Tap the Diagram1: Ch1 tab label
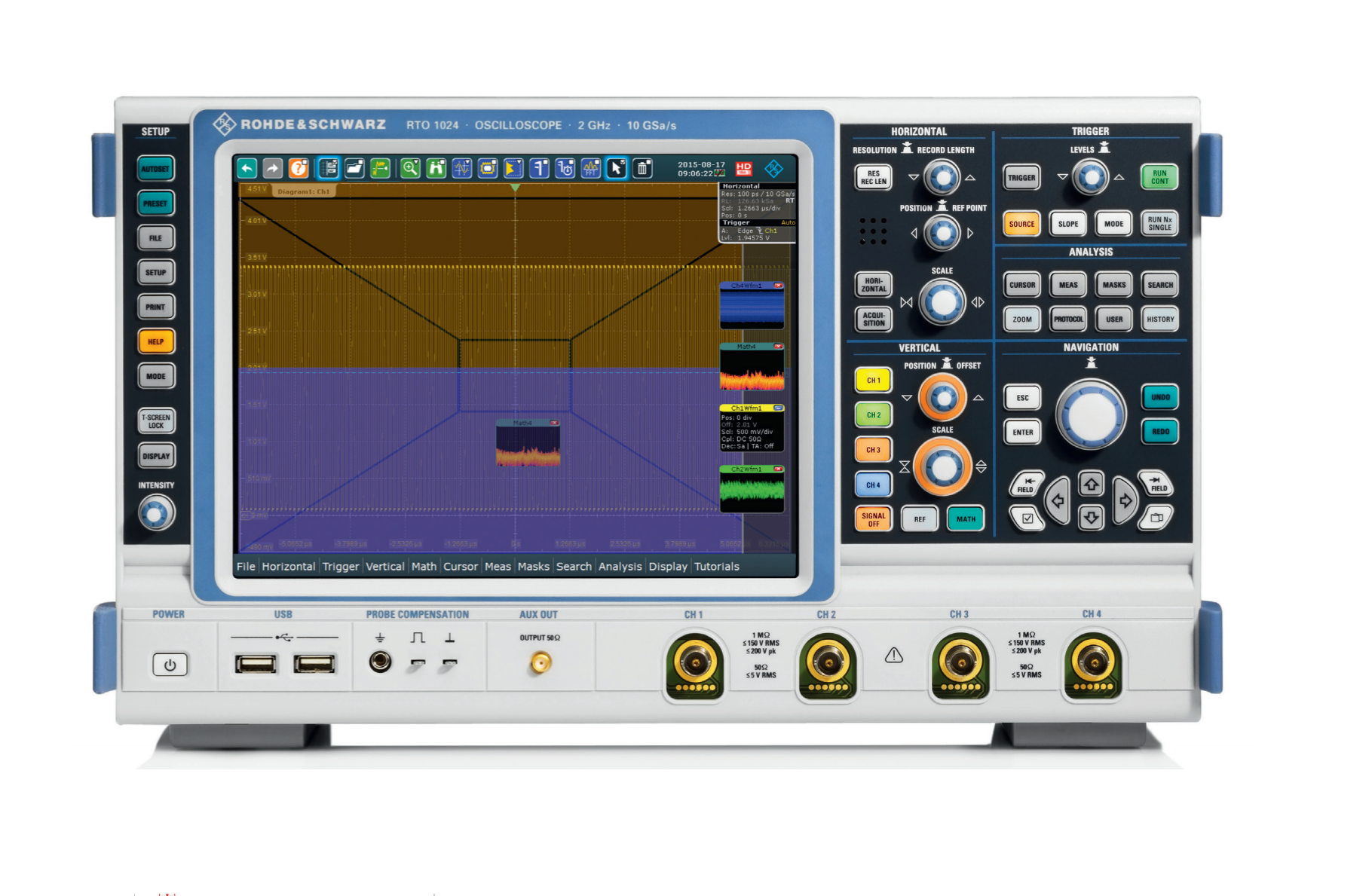1372x896 pixels. point(303,191)
